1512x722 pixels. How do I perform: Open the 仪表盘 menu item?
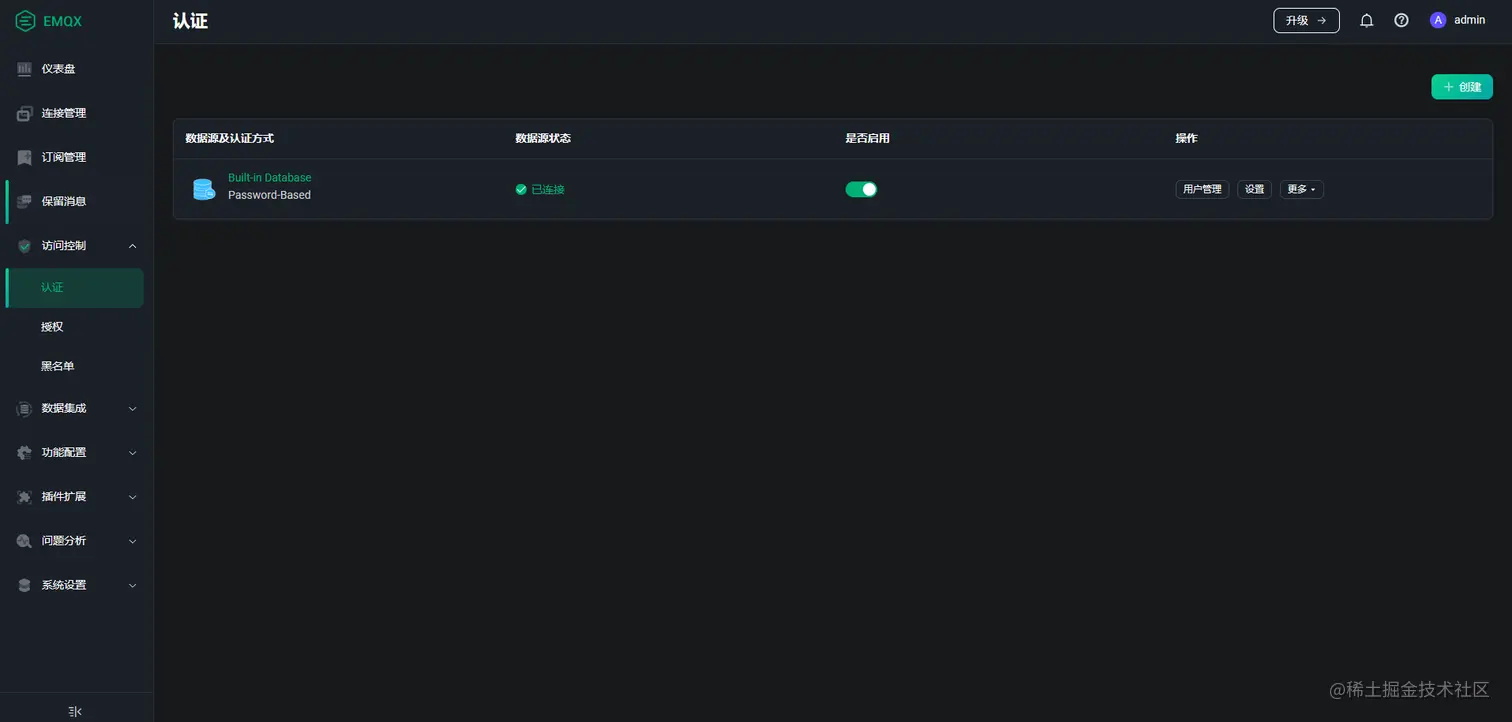click(74, 69)
